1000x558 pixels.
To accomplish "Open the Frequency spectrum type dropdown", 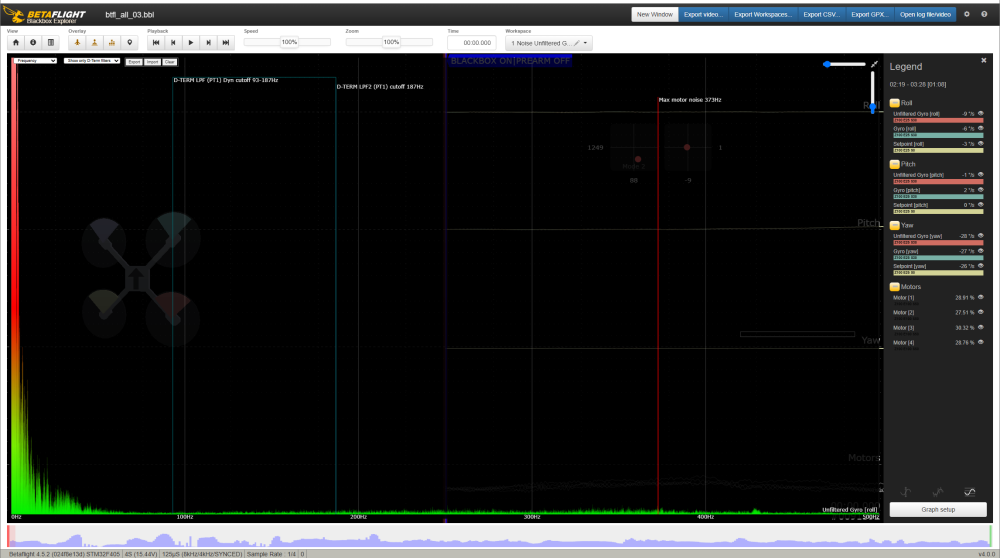I will tap(37, 61).
